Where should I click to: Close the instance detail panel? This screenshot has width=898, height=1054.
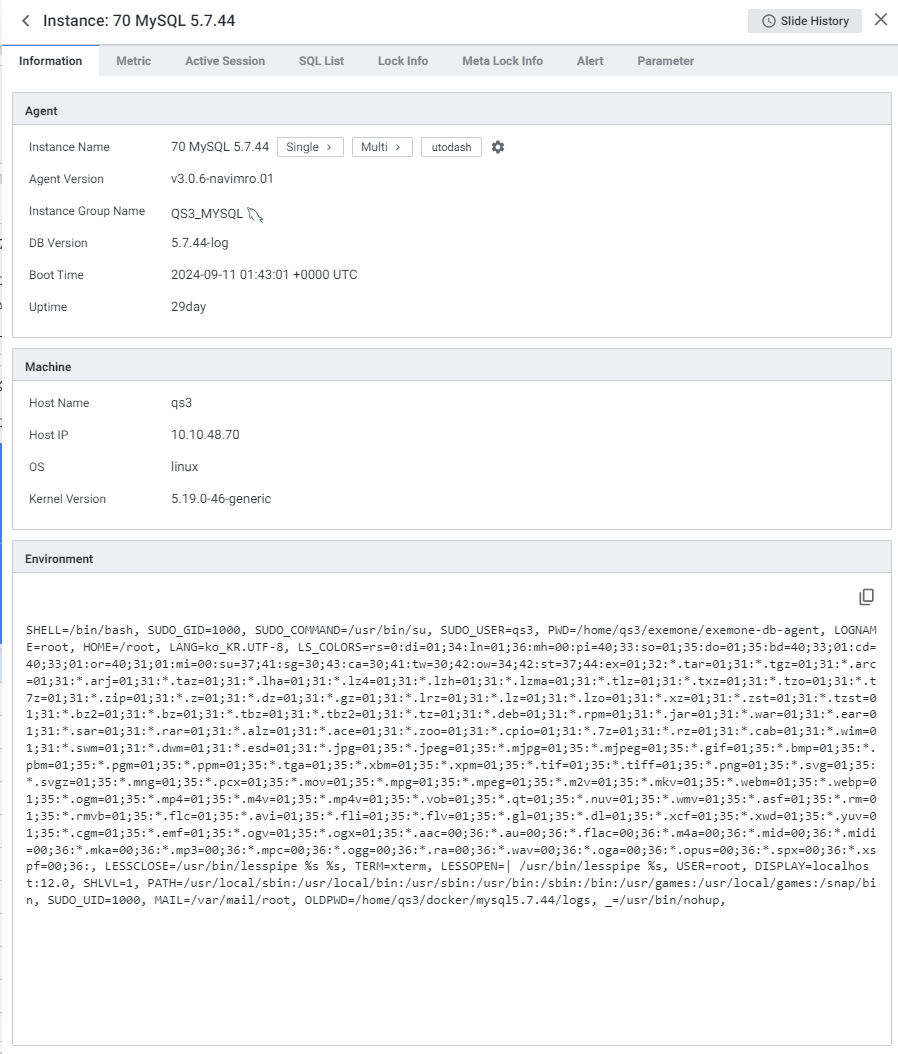(x=880, y=20)
